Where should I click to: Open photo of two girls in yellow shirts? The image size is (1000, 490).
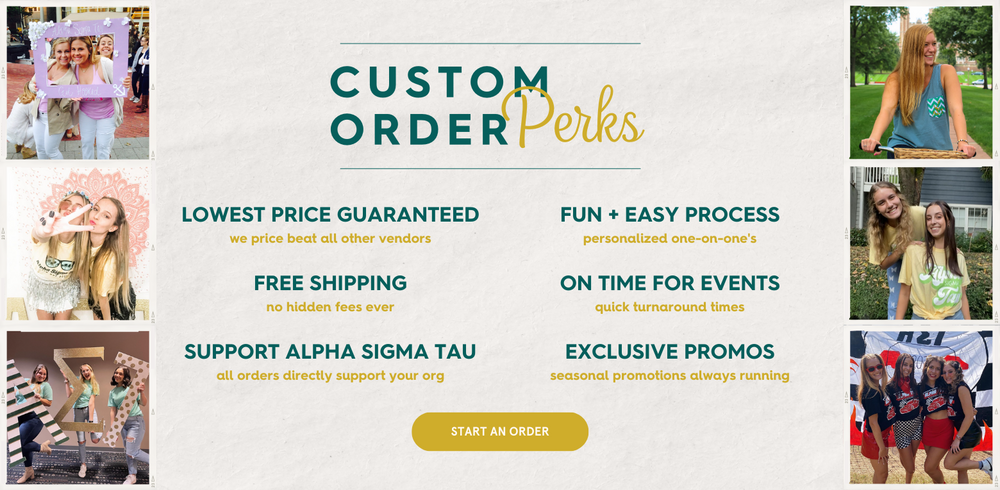[921, 243]
